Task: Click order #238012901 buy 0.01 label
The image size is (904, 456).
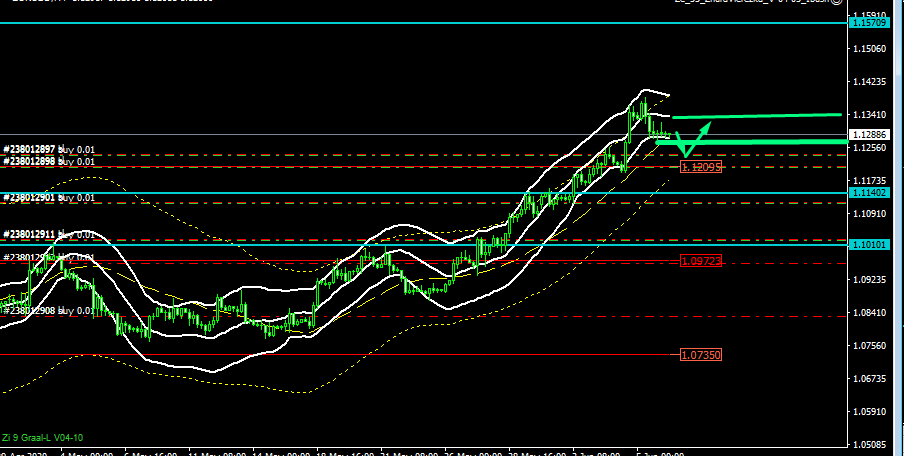Action: click(x=49, y=198)
